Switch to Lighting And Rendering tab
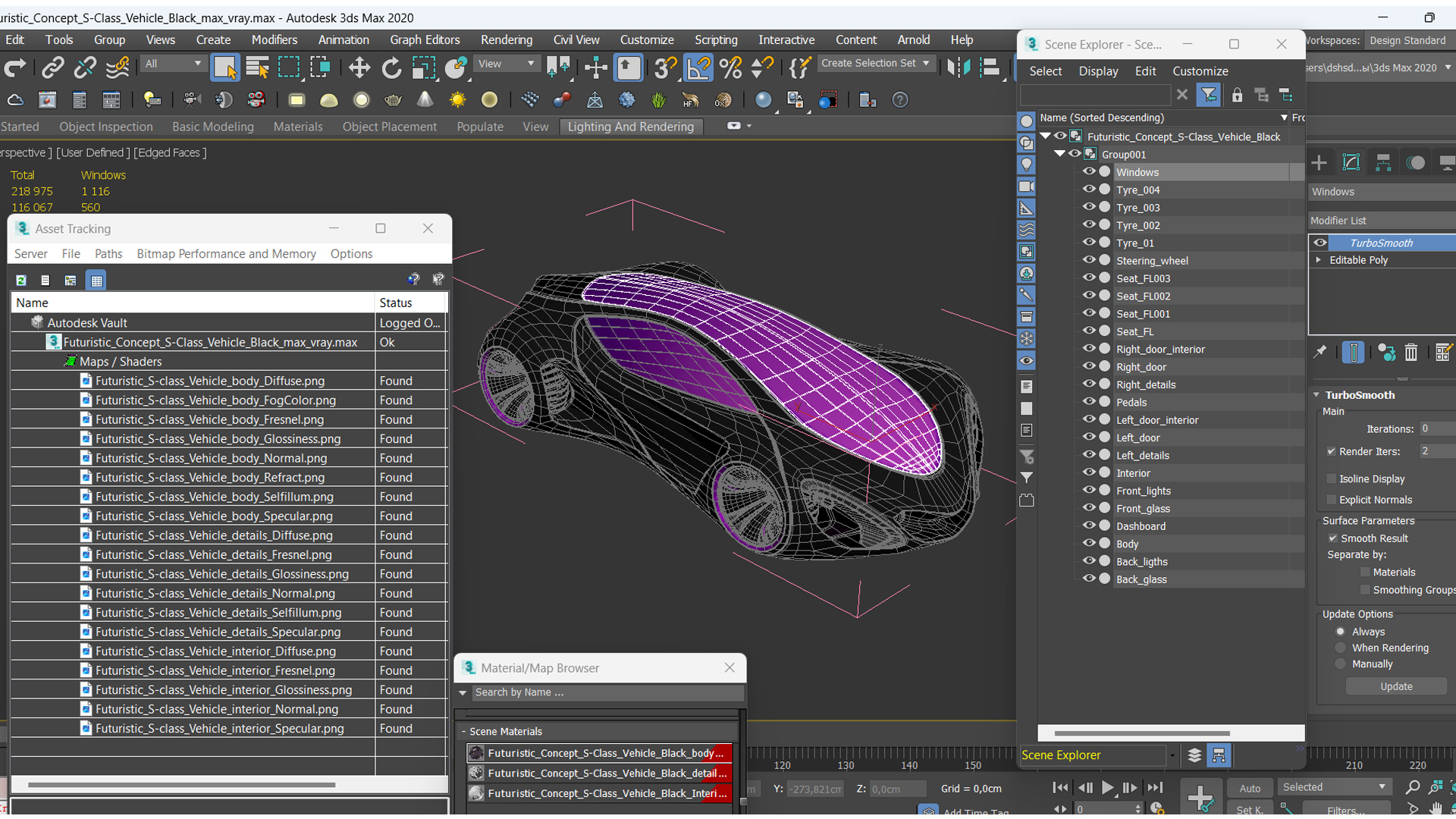The height and width of the screenshot is (819, 1456). point(630,127)
